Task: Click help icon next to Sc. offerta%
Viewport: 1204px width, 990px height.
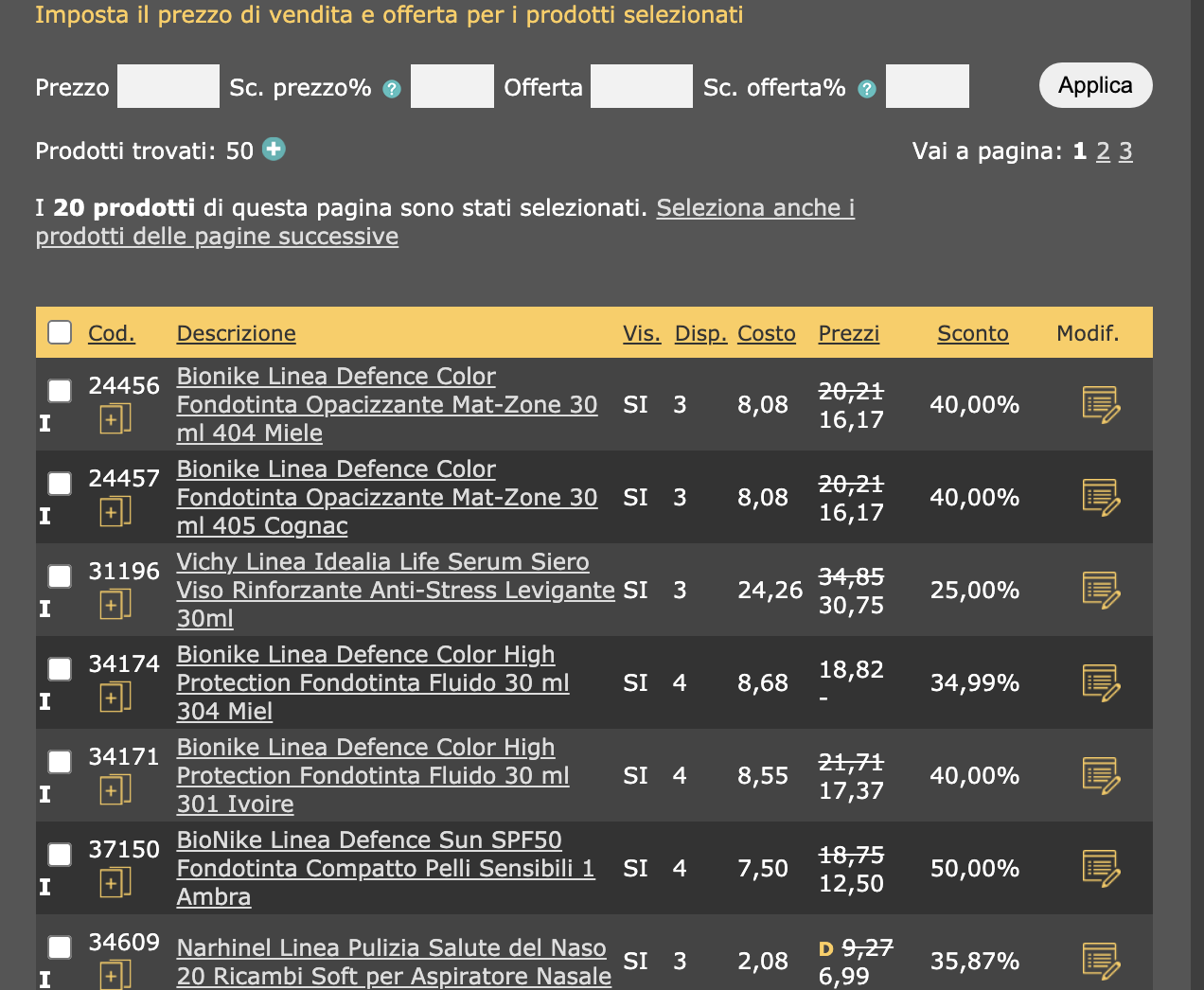Action: click(867, 89)
